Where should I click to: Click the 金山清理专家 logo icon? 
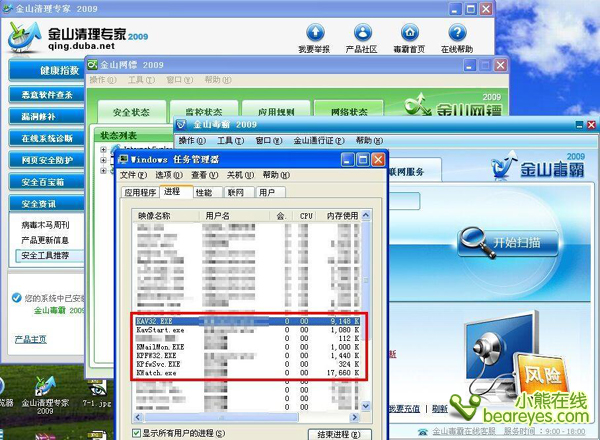pyautogui.click(x=24, y=37)
